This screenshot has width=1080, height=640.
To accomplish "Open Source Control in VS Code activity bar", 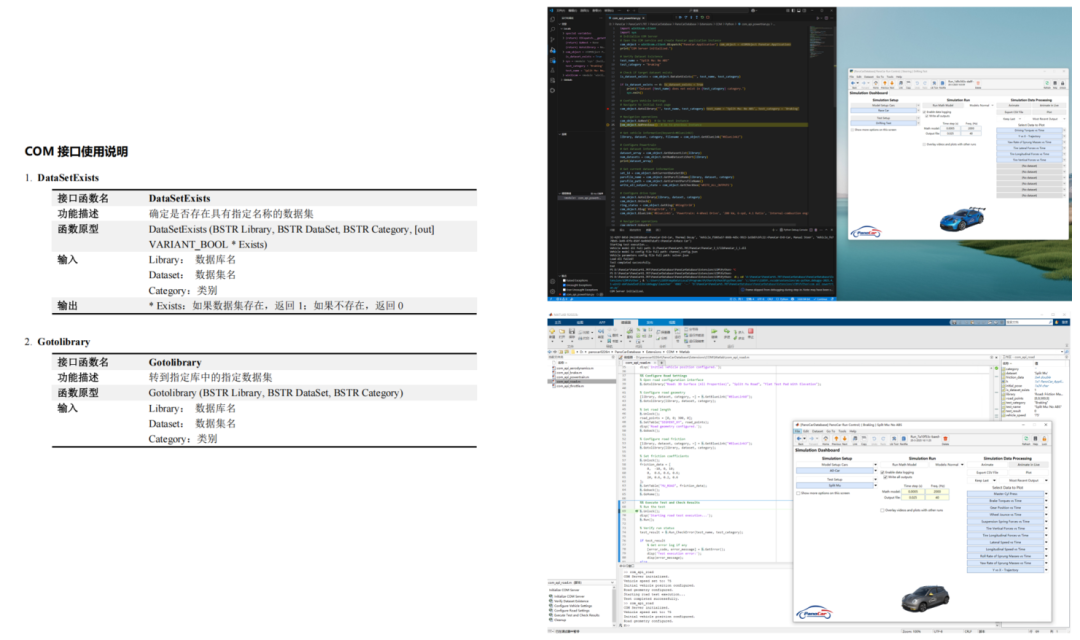I will [552, 39].
